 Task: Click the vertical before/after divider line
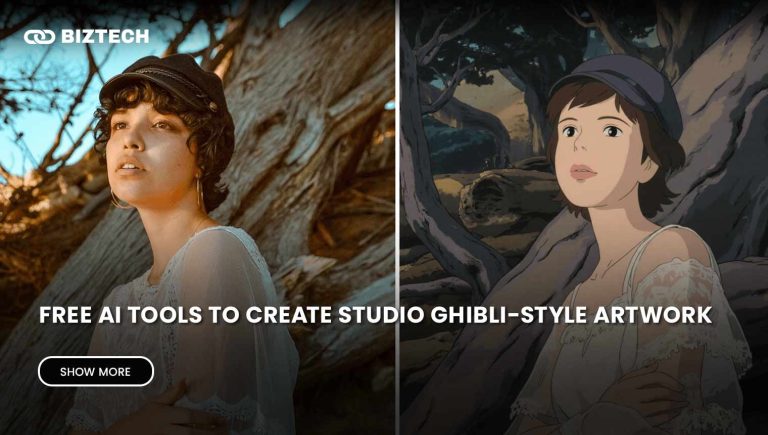397,218
